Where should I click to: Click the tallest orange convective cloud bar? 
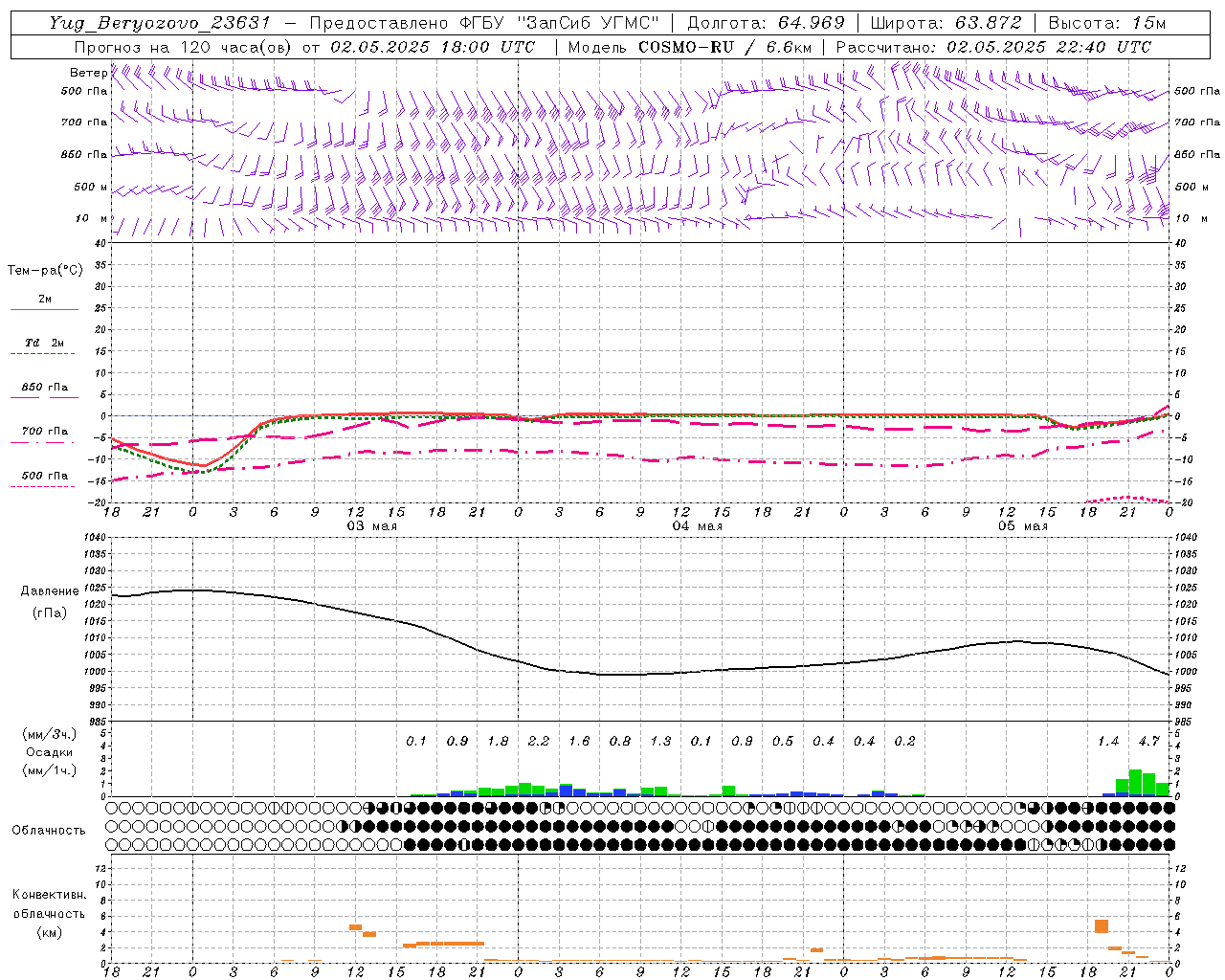point(1102,926)
